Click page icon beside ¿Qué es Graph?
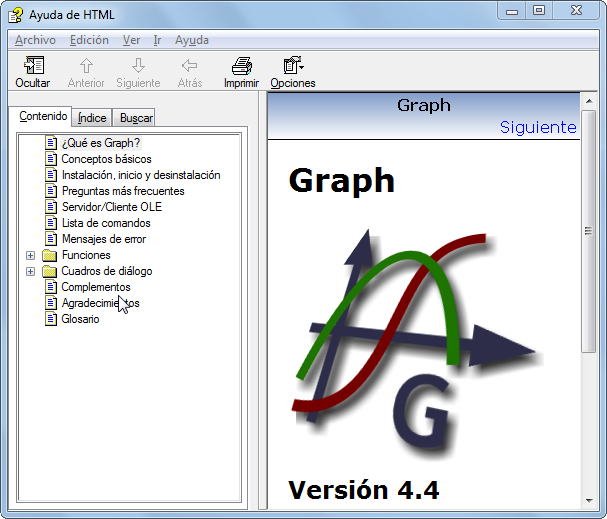The width and height of the screenshot is (607, 519). tap(51, 143)
